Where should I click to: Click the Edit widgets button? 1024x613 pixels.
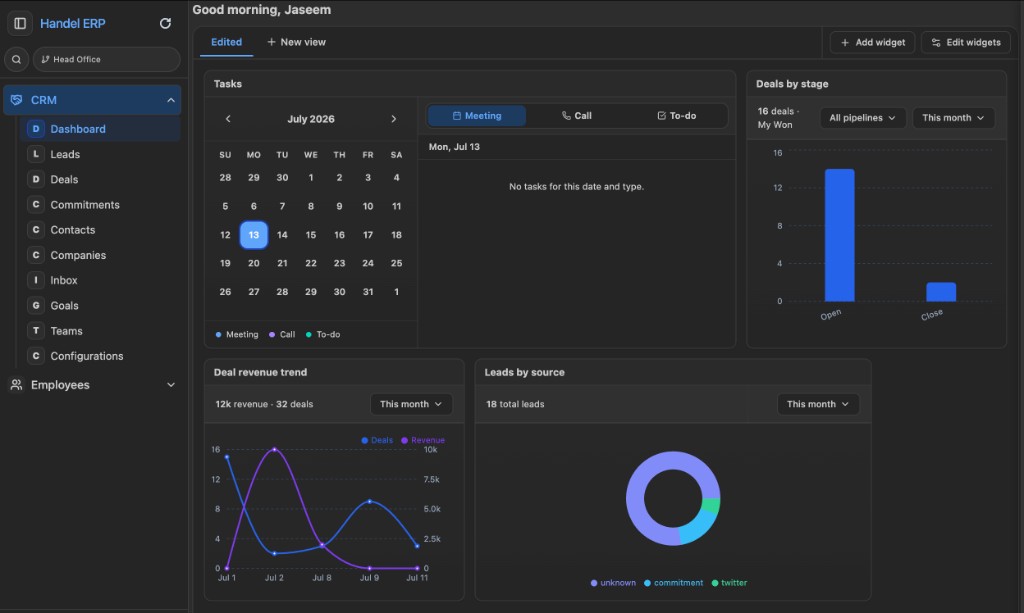coord(966,42)
